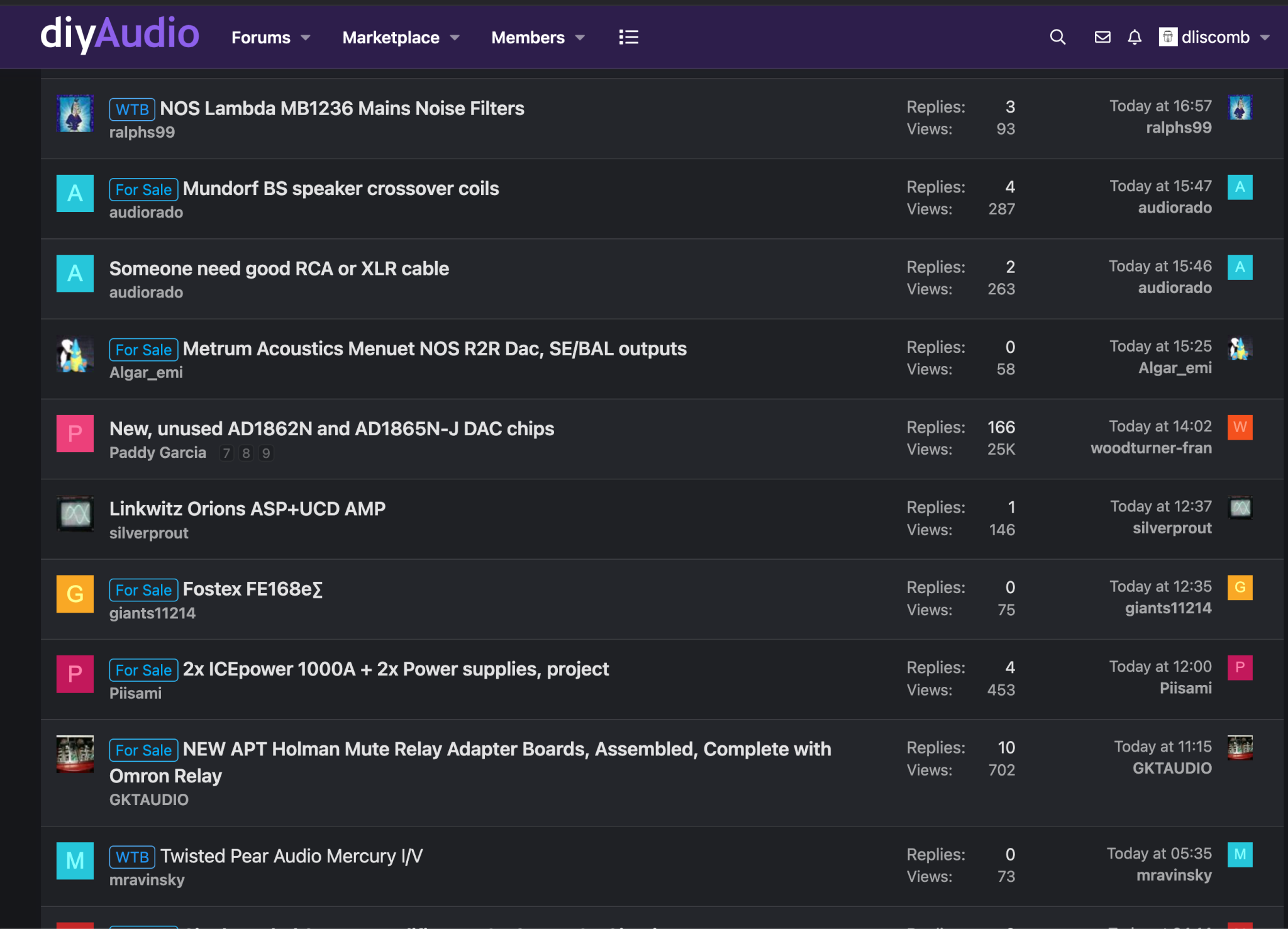Click small audiorado avatar at 15:46
This screenshot has height=929, width=1288.
1240,267
